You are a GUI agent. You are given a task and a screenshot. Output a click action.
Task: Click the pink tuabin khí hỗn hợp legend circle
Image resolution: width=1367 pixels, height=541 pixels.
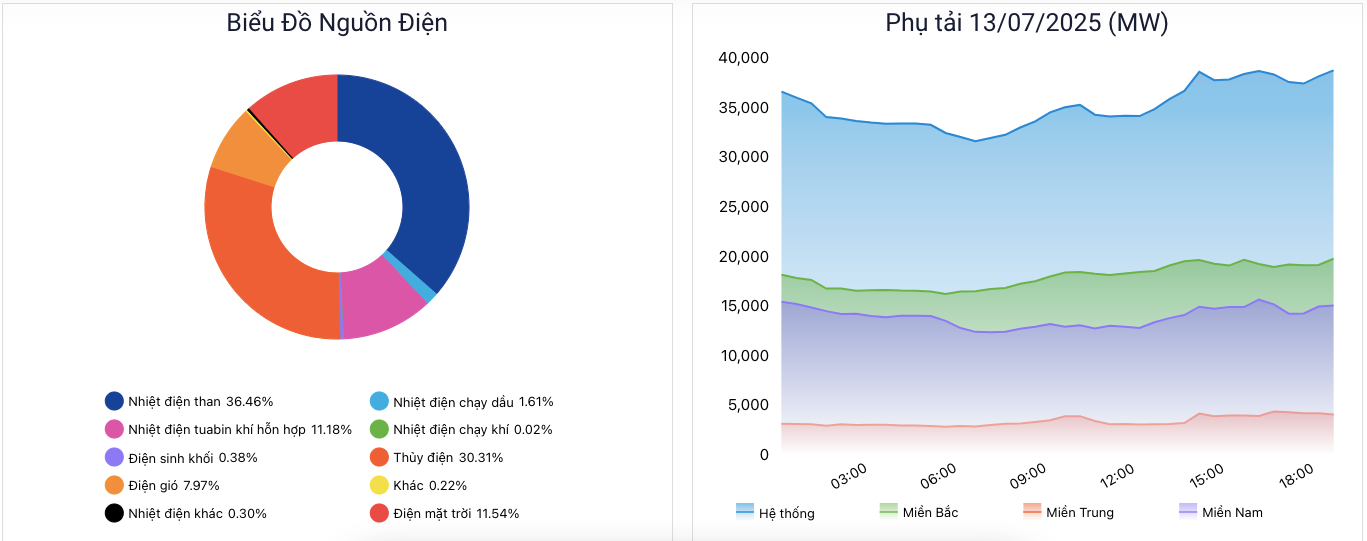[114, 430]
